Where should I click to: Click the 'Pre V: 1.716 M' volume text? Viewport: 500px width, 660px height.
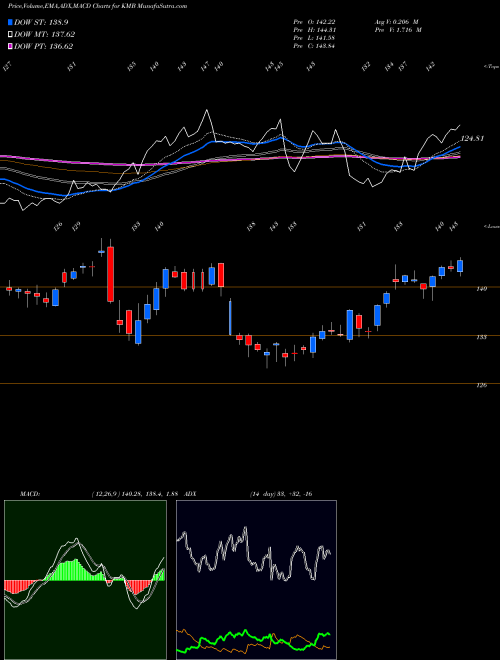coord(398,30)
